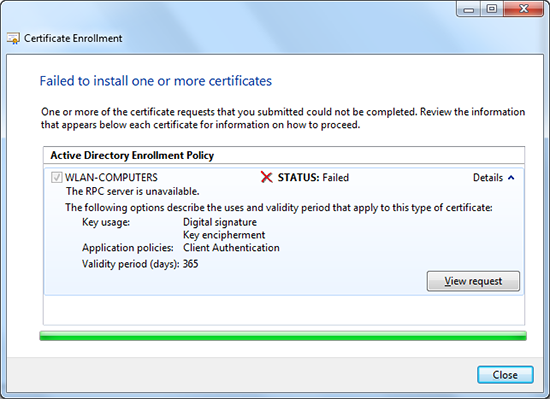The height and width of the screenshot is (399, 550).
Task: Select the WLAN-COMPUTERS certificate name
Action: tap(111, 177)
